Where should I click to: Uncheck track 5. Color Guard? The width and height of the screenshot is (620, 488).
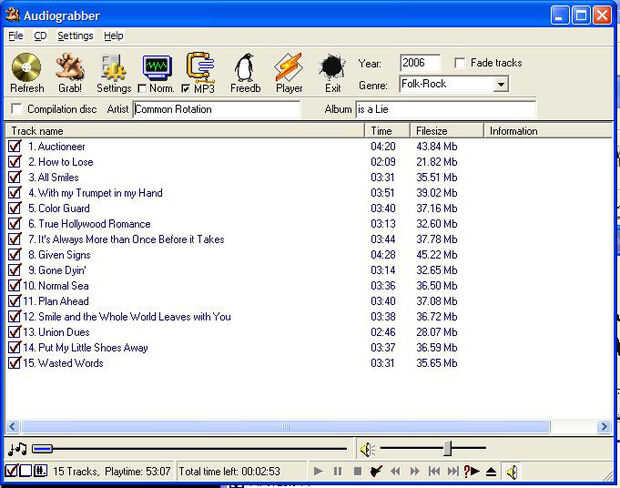pos(15,208)
